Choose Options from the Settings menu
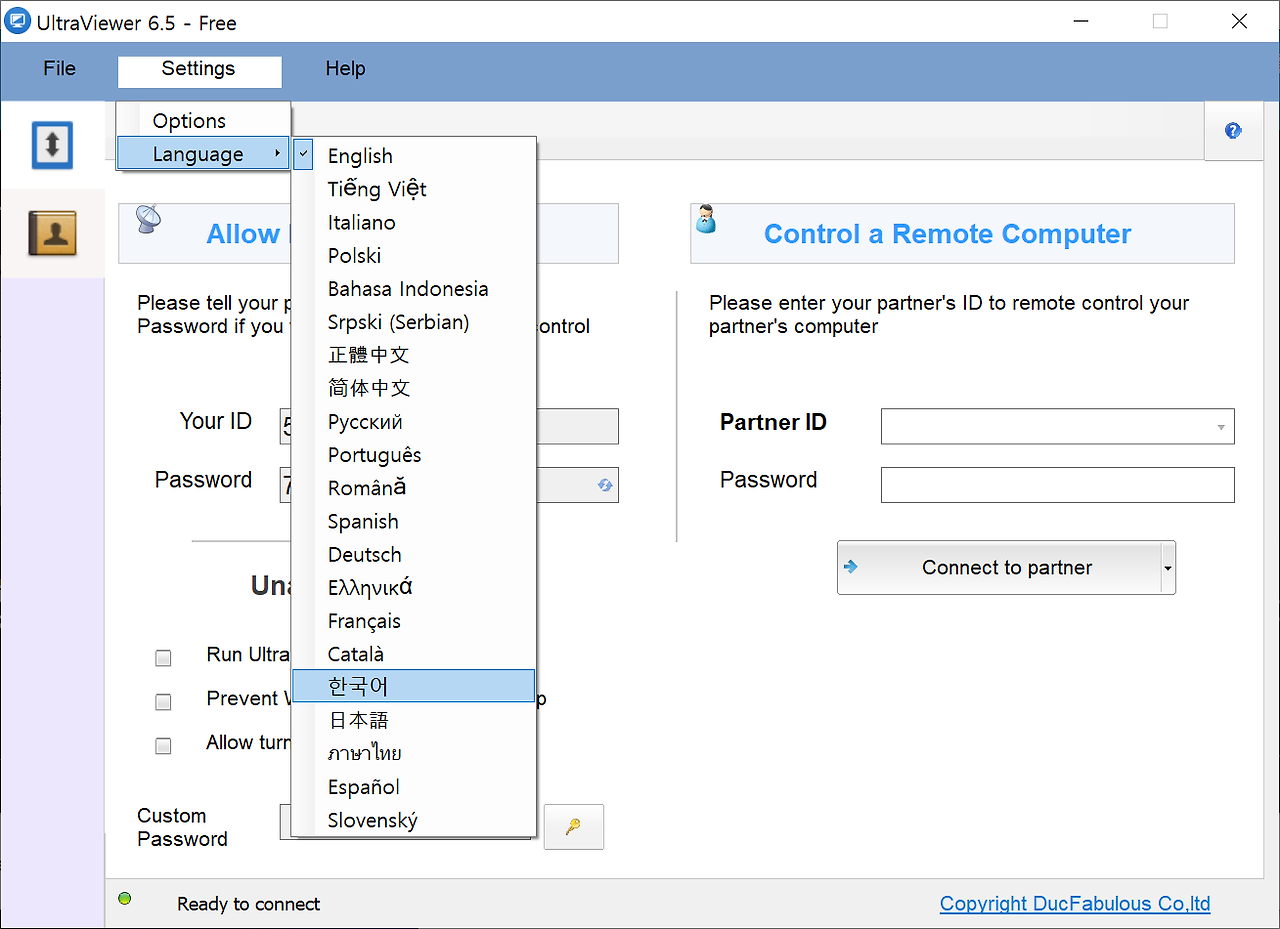1280x929 pixels. (x=204, y=121)
